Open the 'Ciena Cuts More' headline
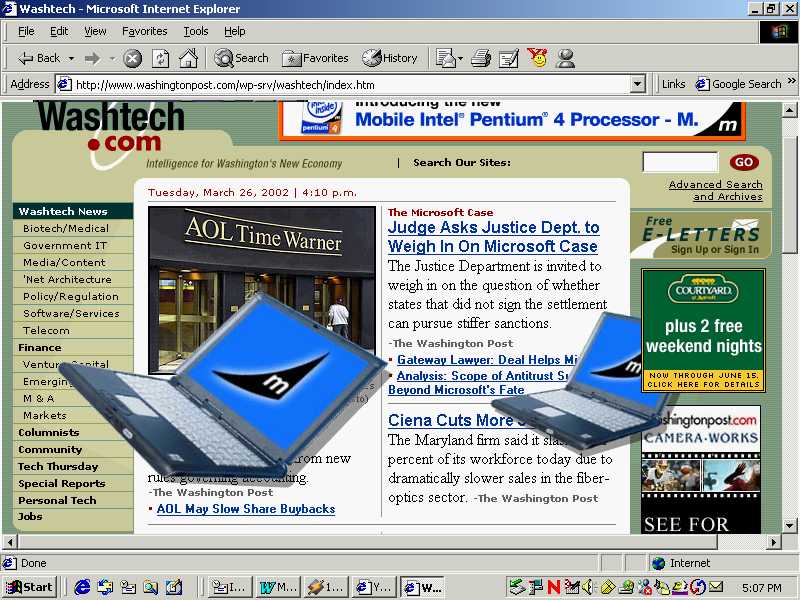 click(x=451, y=420)
